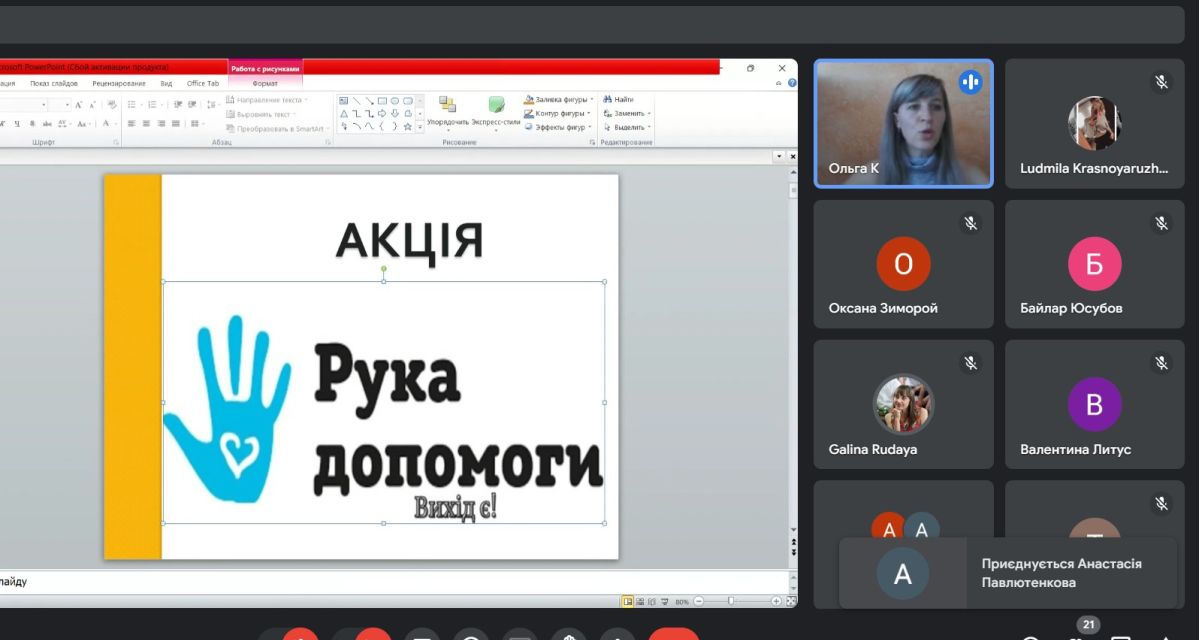Open Контур фигуры shape outline dropdown
This screenshot has height=640, width=1200.
[x=558, y=113]
